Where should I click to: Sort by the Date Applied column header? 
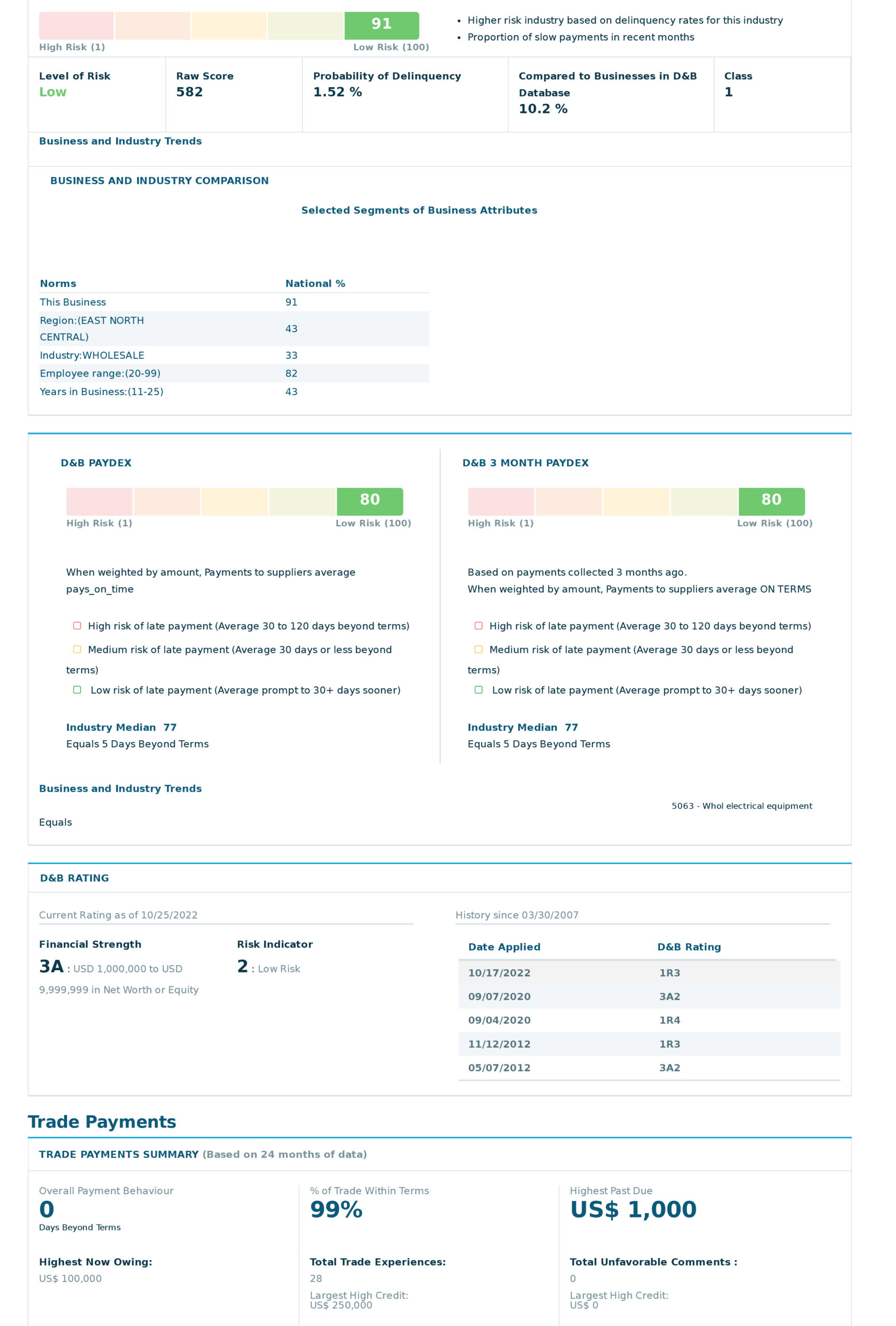click(x=504, y=947)
